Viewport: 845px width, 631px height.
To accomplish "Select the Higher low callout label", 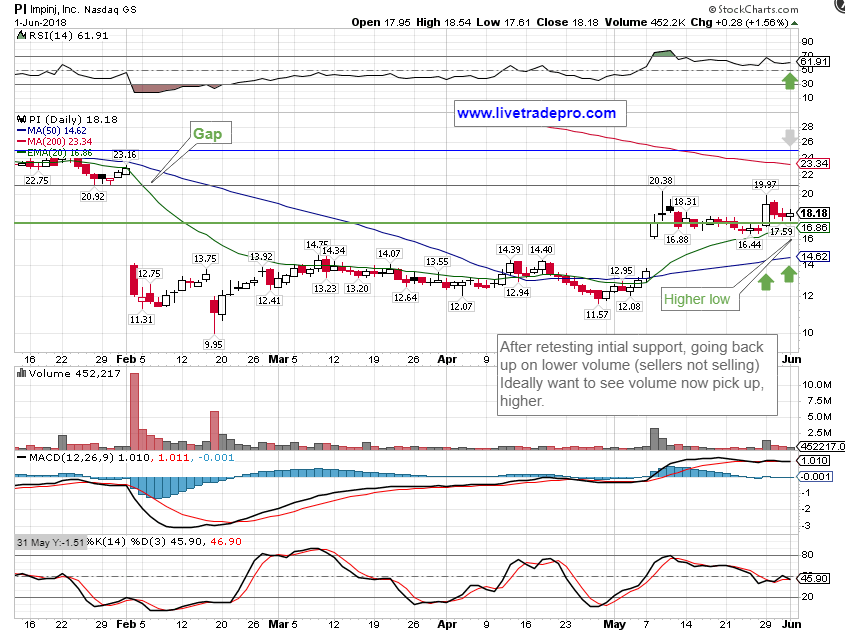I will pos(697,298).
